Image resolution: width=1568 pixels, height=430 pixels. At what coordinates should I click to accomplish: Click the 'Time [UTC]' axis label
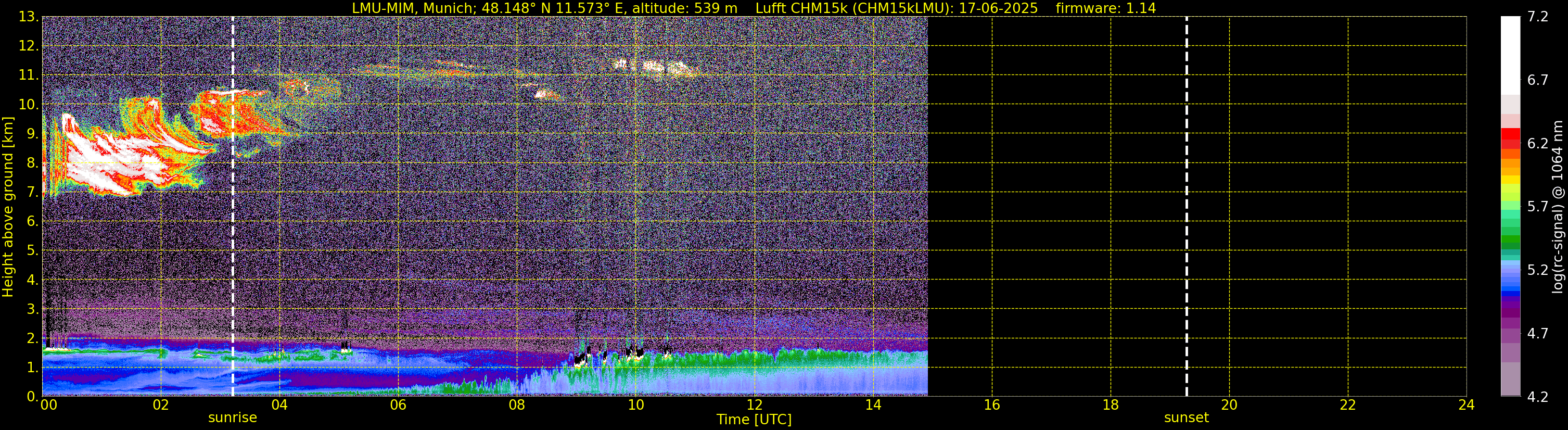(x=754, y=420)
